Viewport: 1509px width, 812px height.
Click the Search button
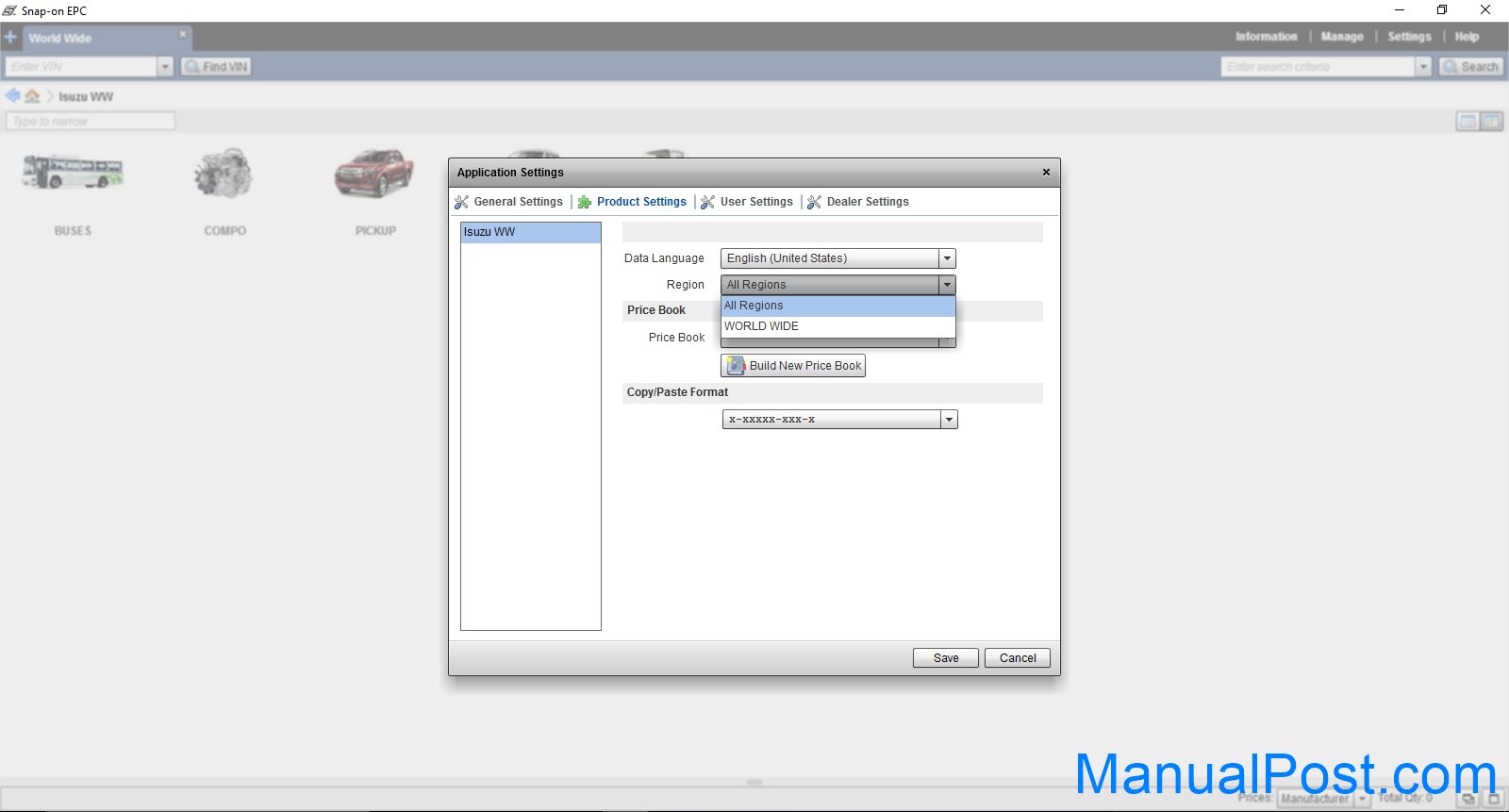coord(1471,67)
